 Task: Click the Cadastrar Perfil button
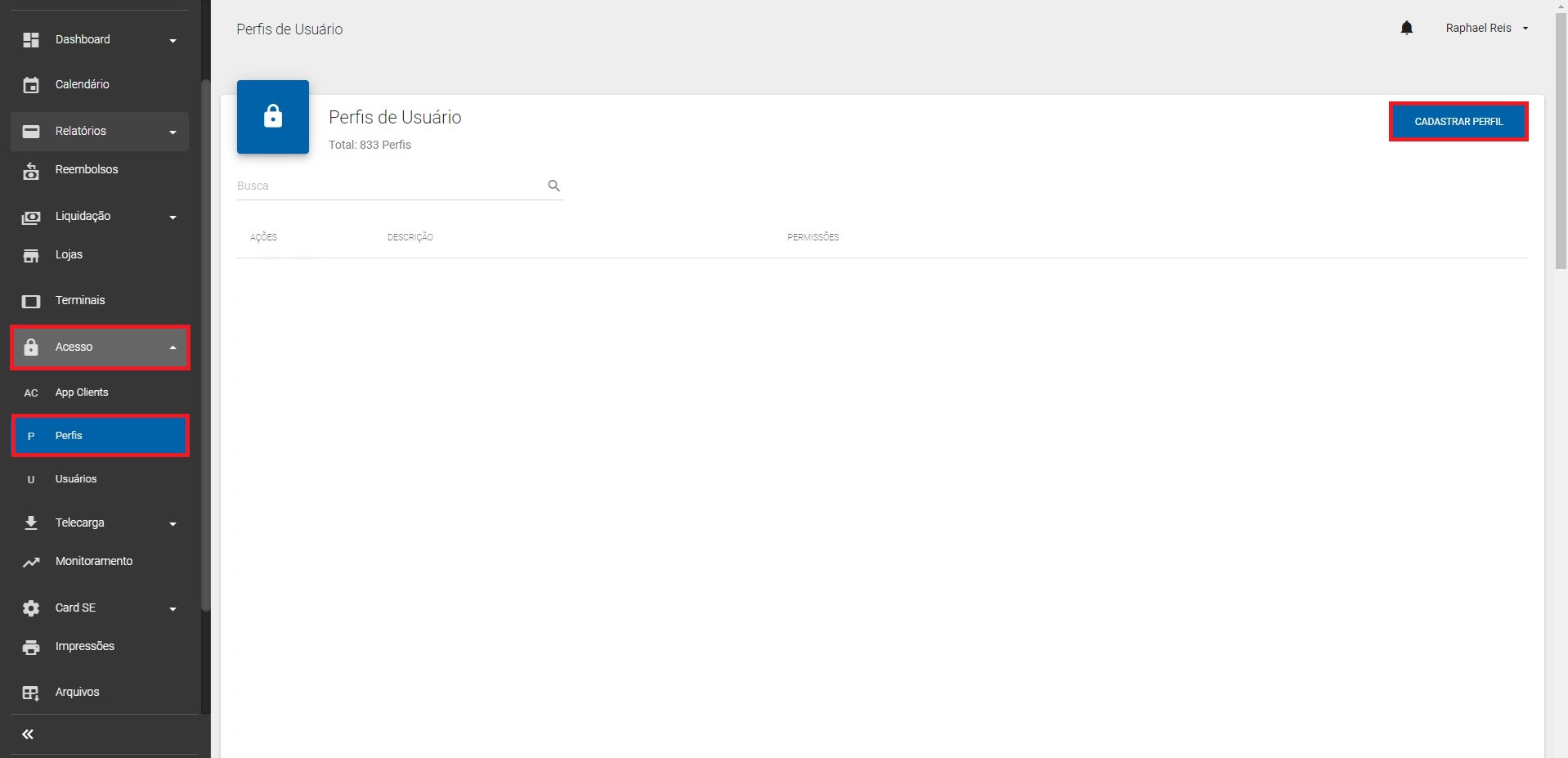1458,122
